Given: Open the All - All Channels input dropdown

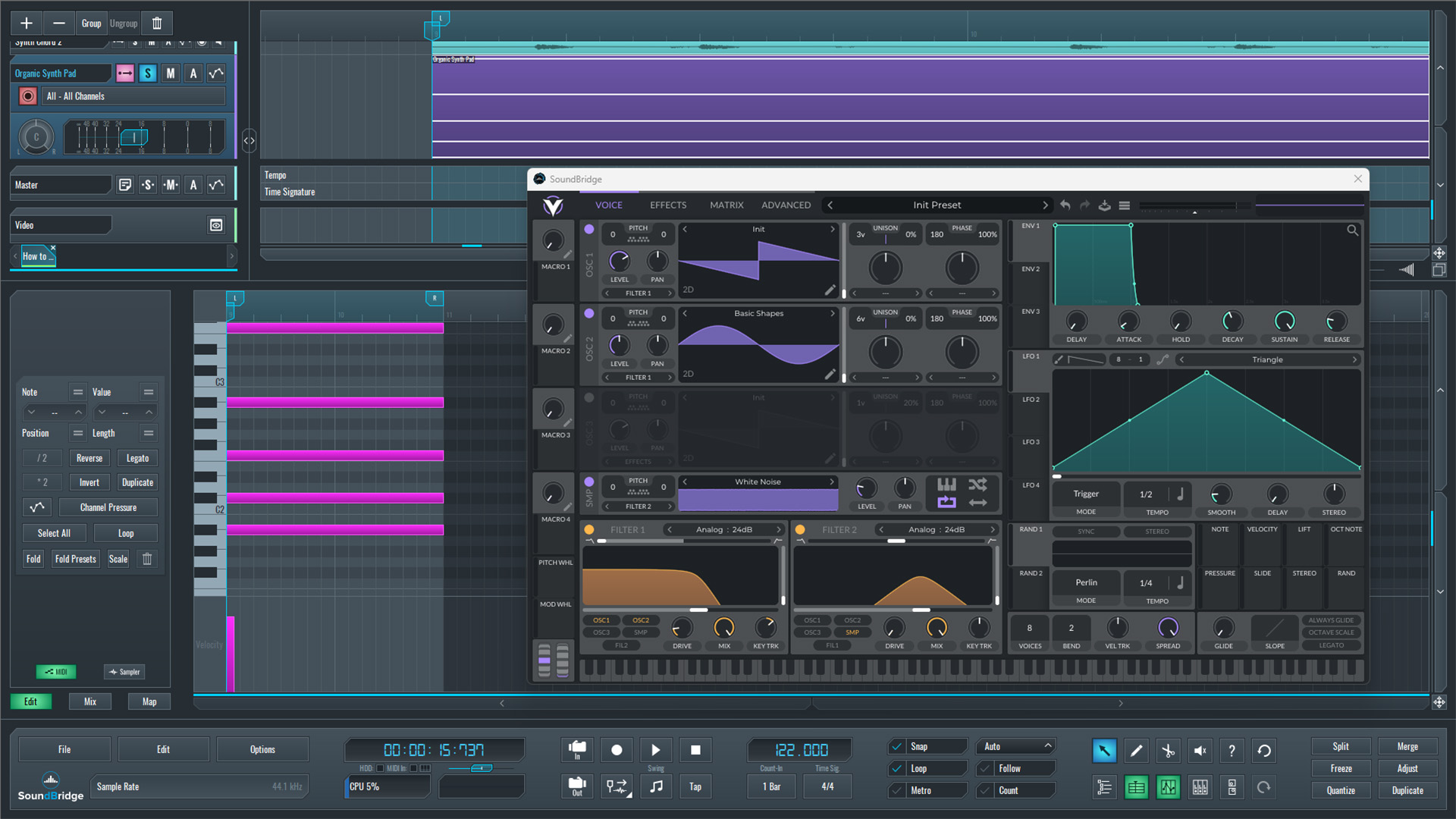Looking at the screenshot, I should click(x=133, y=96).
